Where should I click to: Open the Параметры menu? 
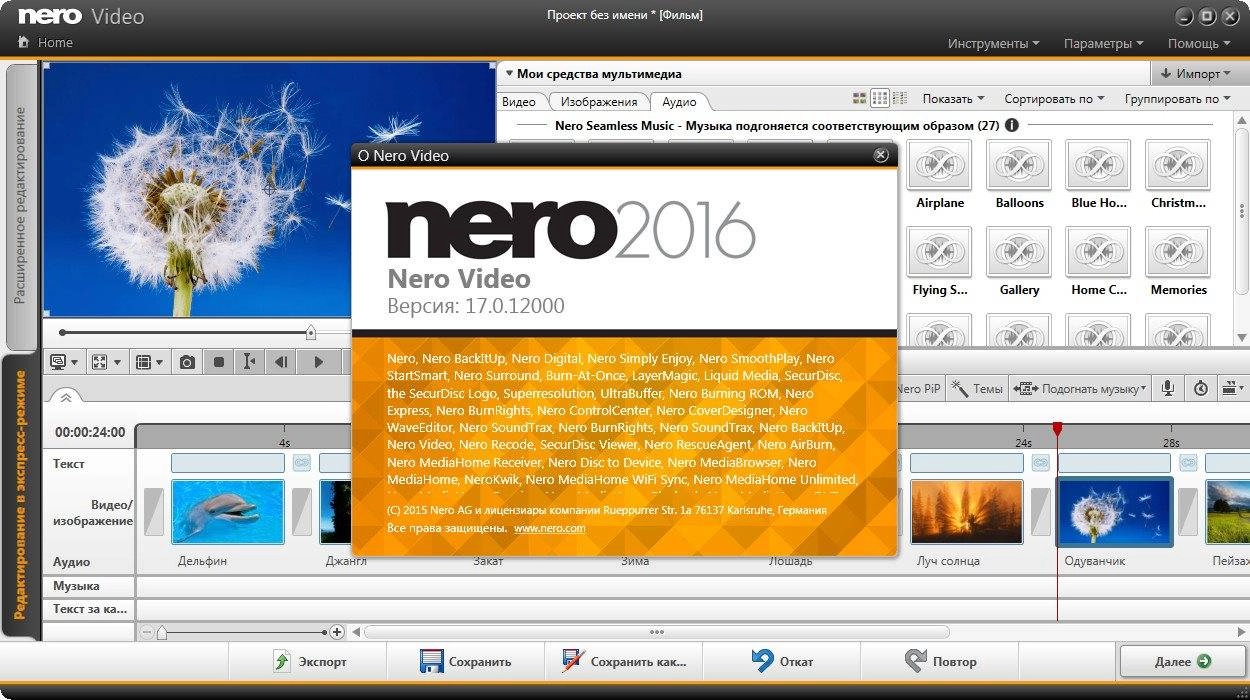pyautogui.click(x=1103, y=43)
